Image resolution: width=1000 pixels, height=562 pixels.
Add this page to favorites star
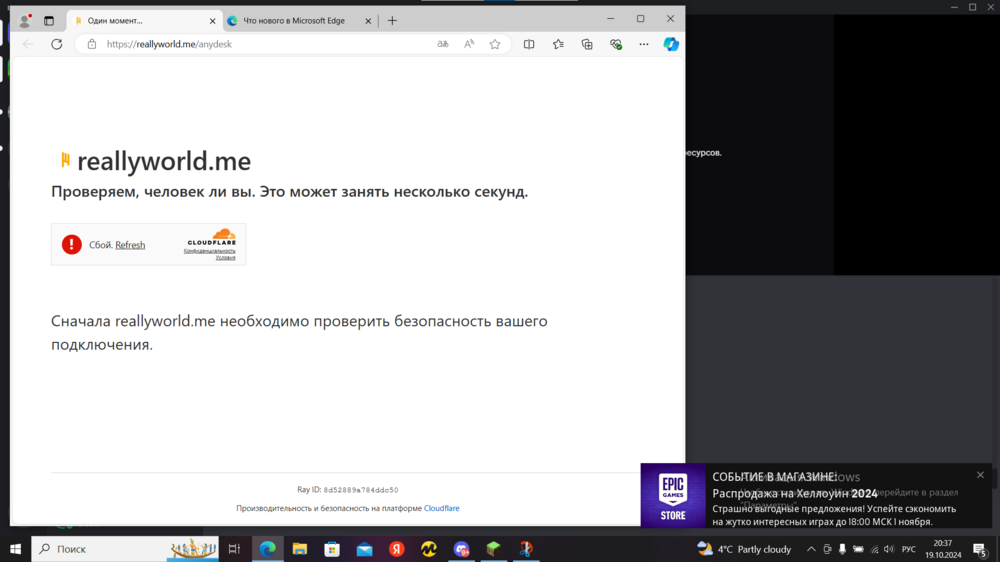(x=495, y=44)
